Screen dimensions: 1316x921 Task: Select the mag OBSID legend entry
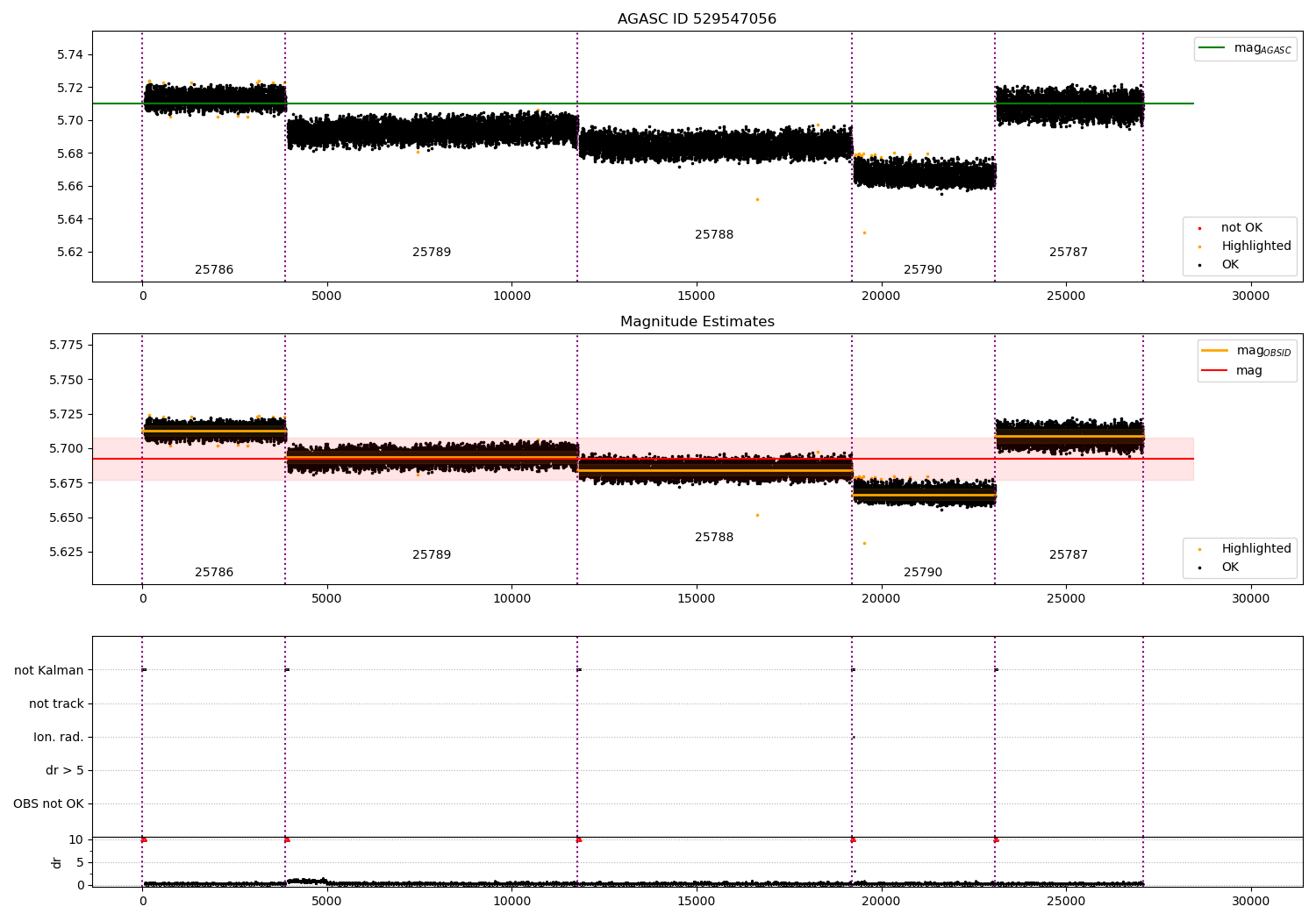[x=1246, y=351]
